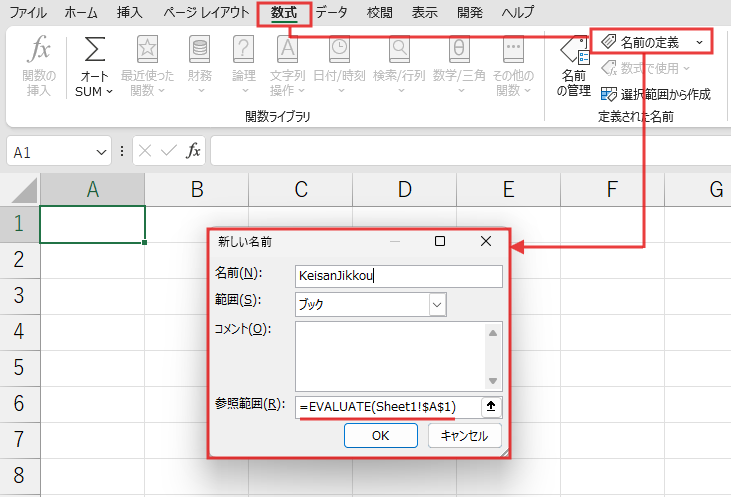Click OK in the 新しい名前 dialog

tap(380, 435)
